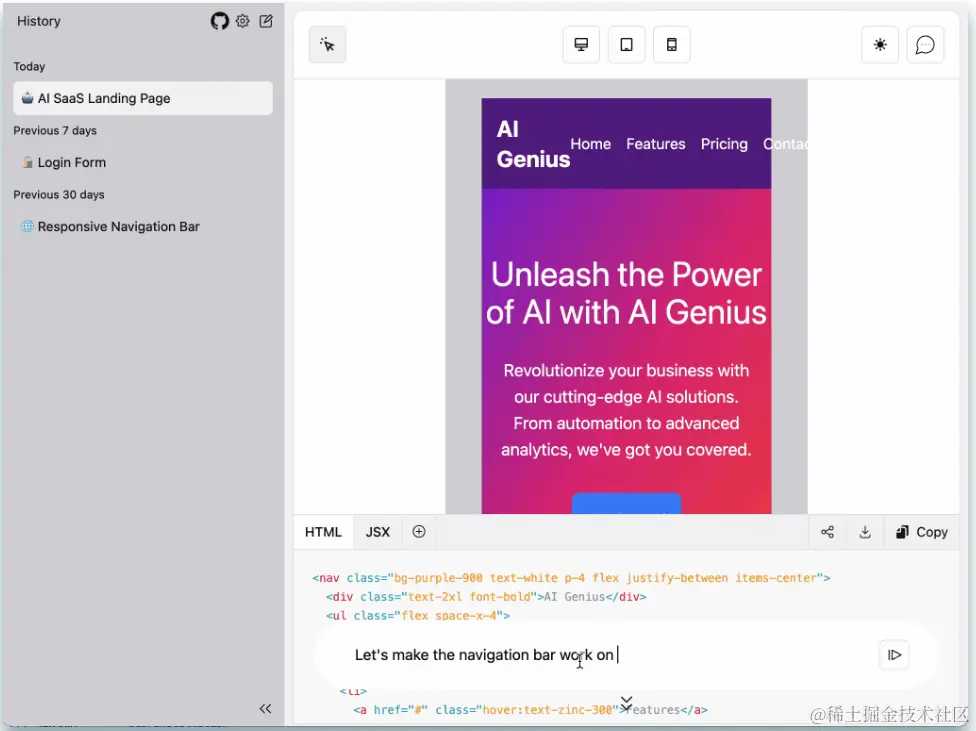Switch to the JSX tab
Image resolution: width=976 pixels, height=731 pixels.
click(377, 532)
